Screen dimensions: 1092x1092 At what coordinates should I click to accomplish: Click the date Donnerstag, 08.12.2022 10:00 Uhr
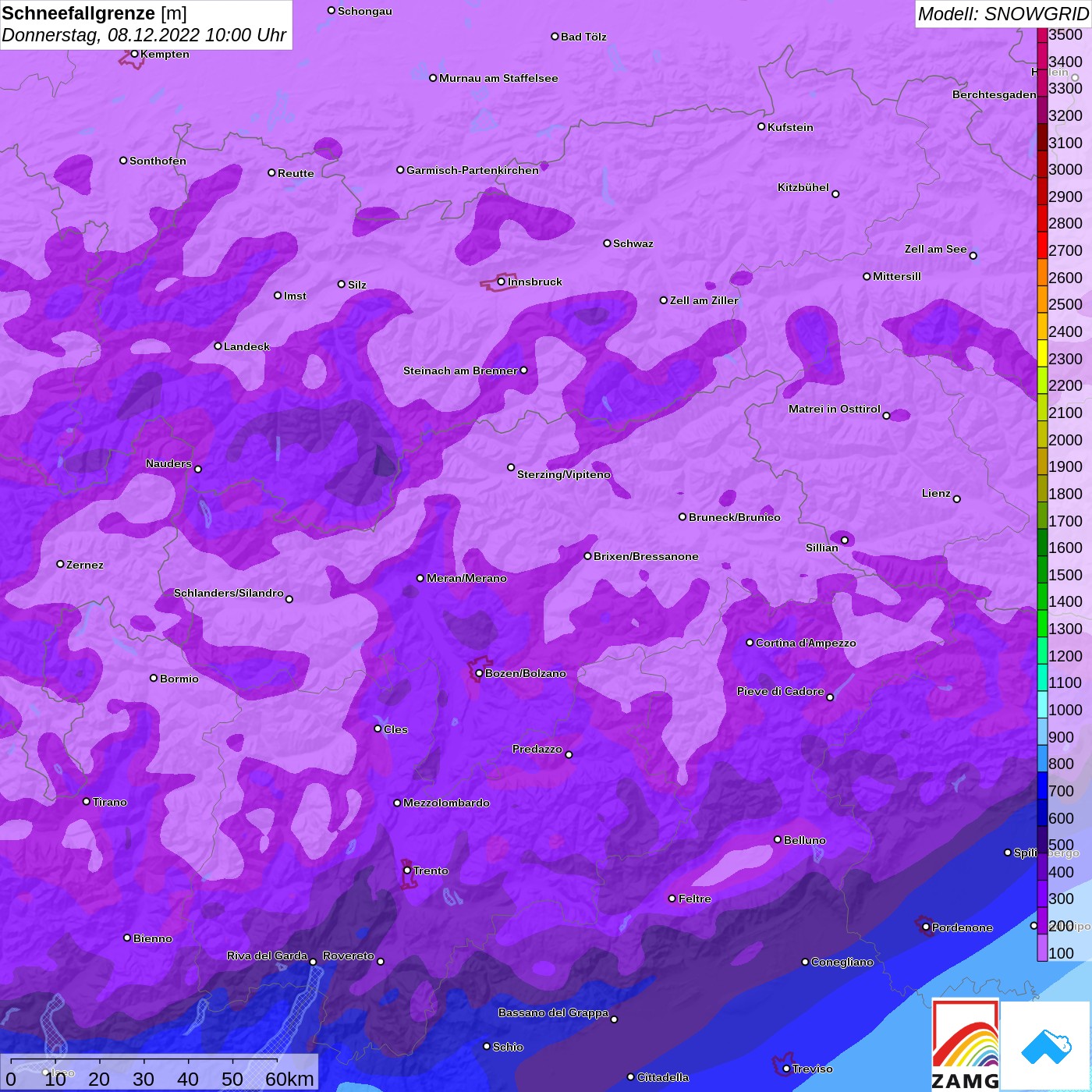point(144,35)
